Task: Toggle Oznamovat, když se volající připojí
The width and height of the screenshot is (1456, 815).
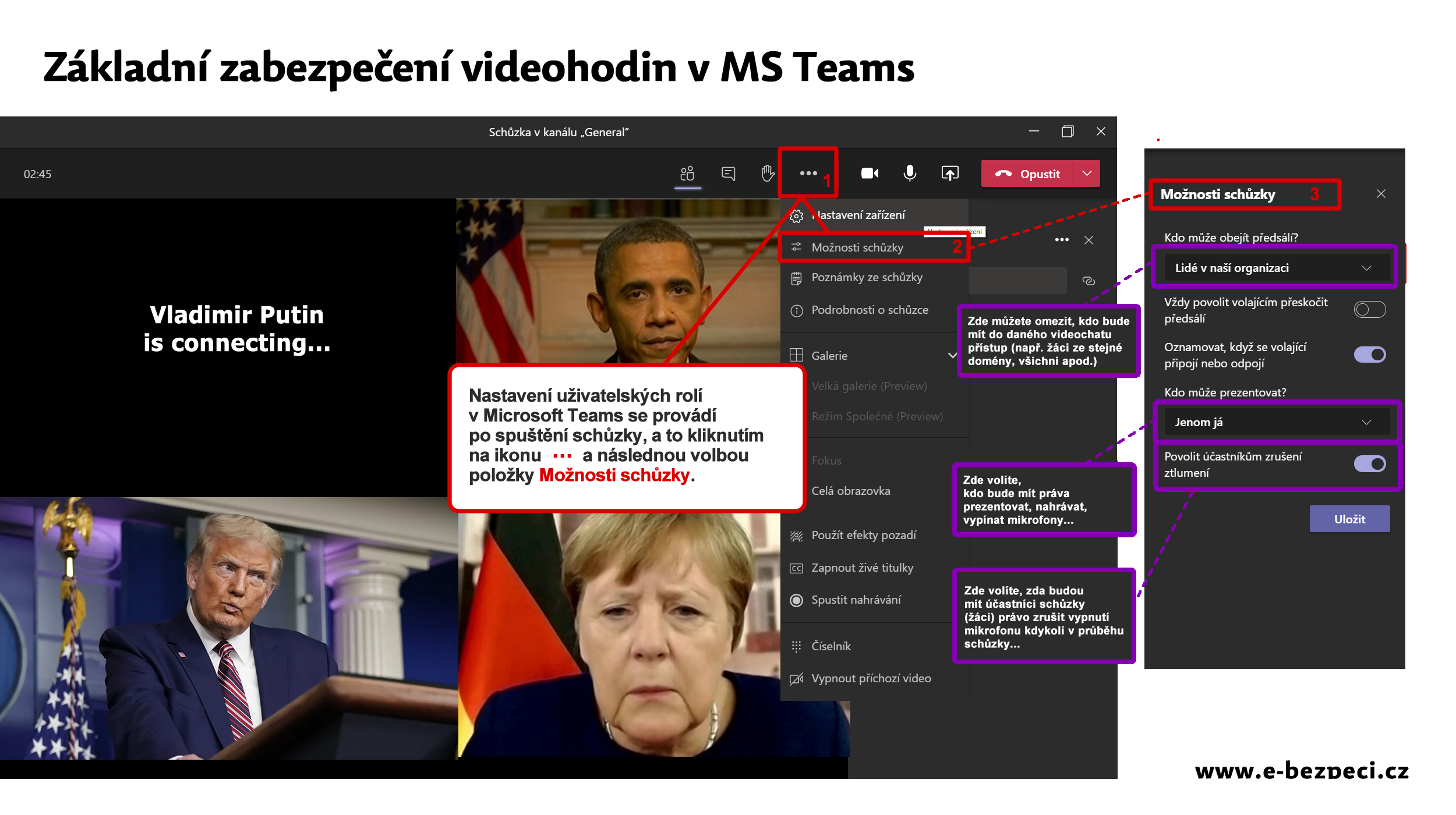Action: pos(1369,355)
